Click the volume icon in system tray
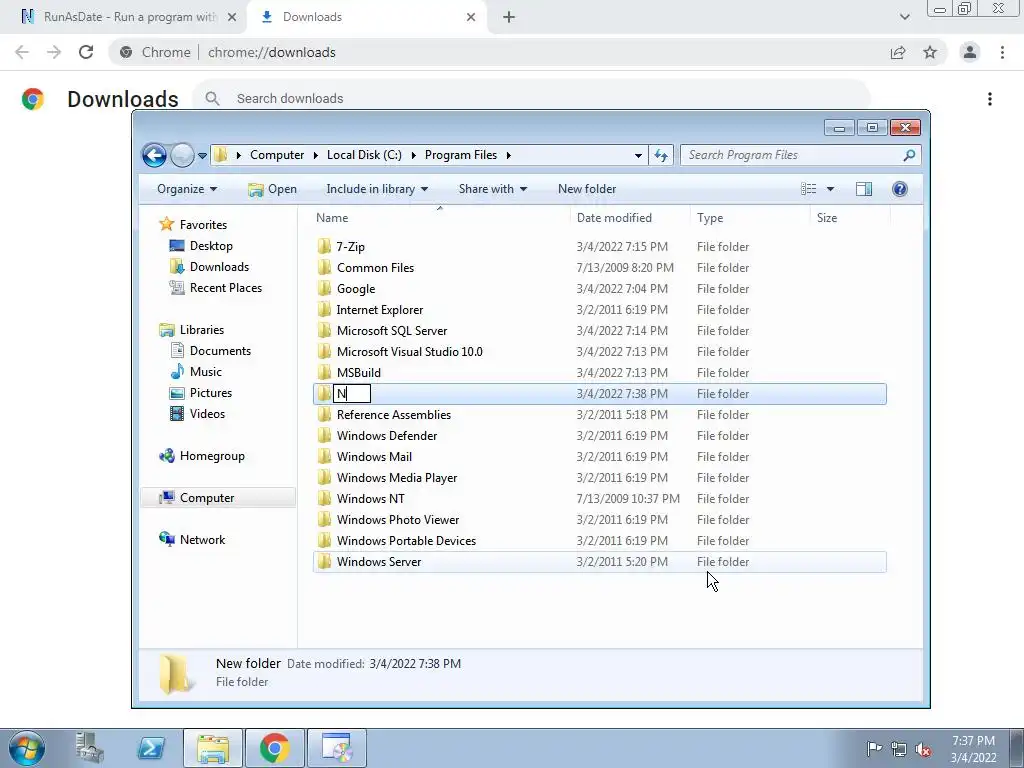Viewport: 1024px width, 768px height. [x=923, y=749]
